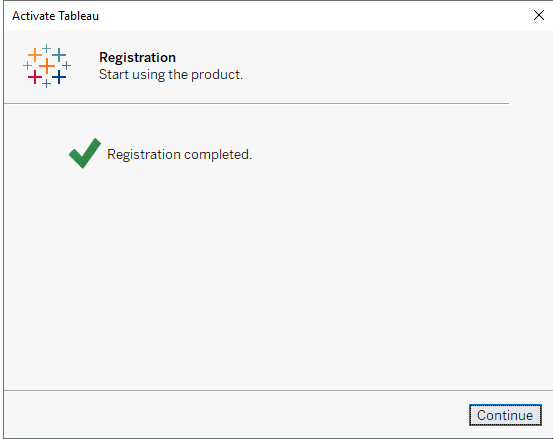Click the empty title bar area
The height and width of the screenshot is (439, 553).
(x=314, y=16)
